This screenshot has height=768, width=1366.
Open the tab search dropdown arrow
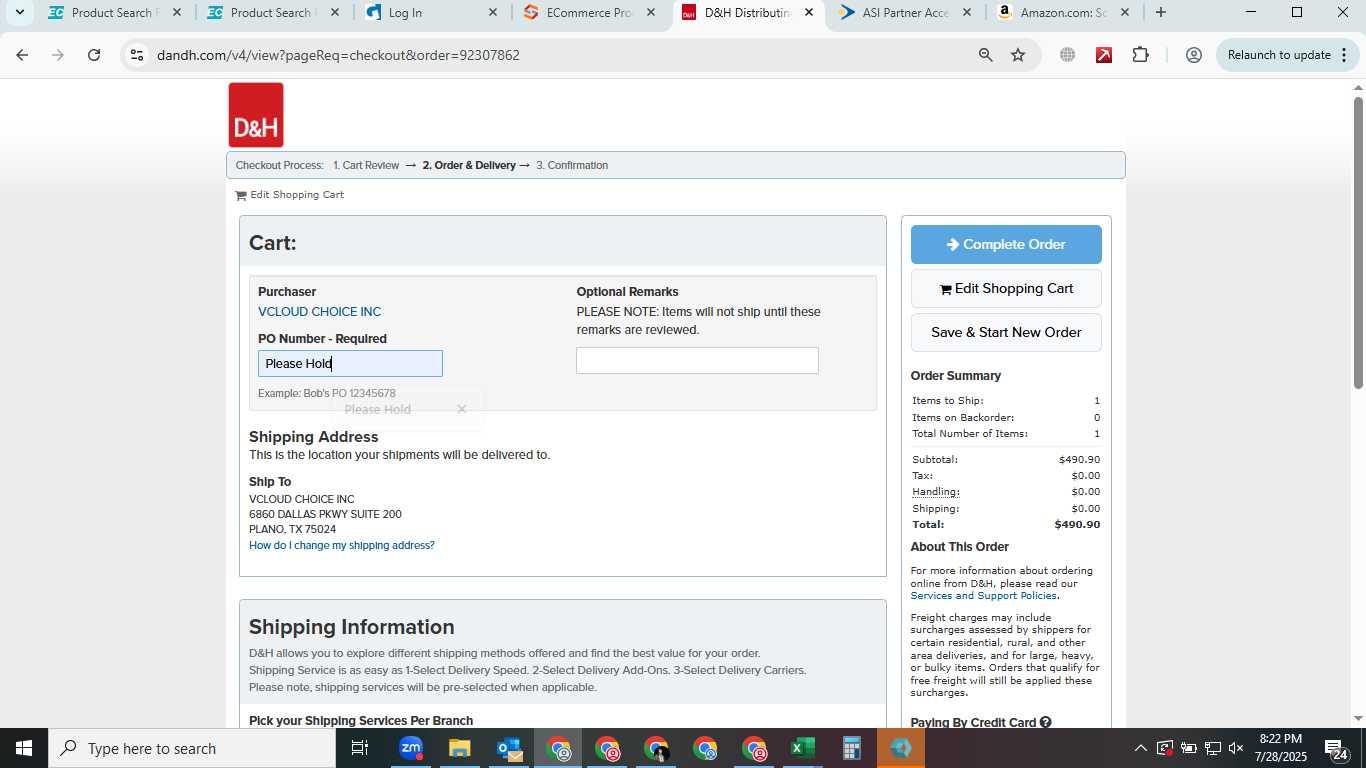(19, 13)
